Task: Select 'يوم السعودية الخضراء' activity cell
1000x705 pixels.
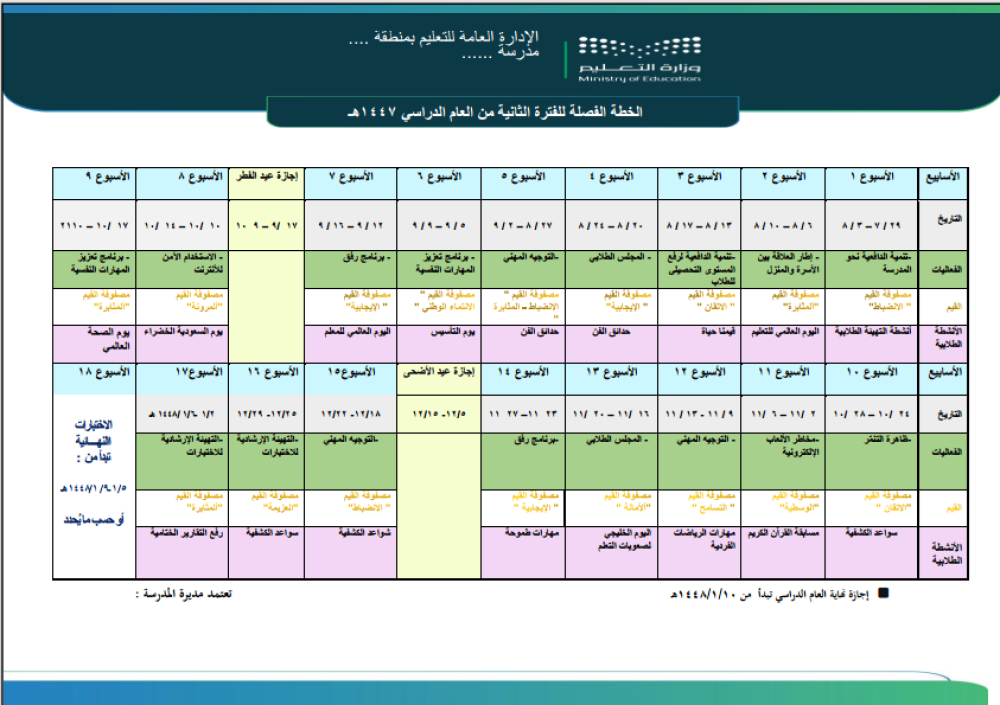Action: click(x=183, y=331)
